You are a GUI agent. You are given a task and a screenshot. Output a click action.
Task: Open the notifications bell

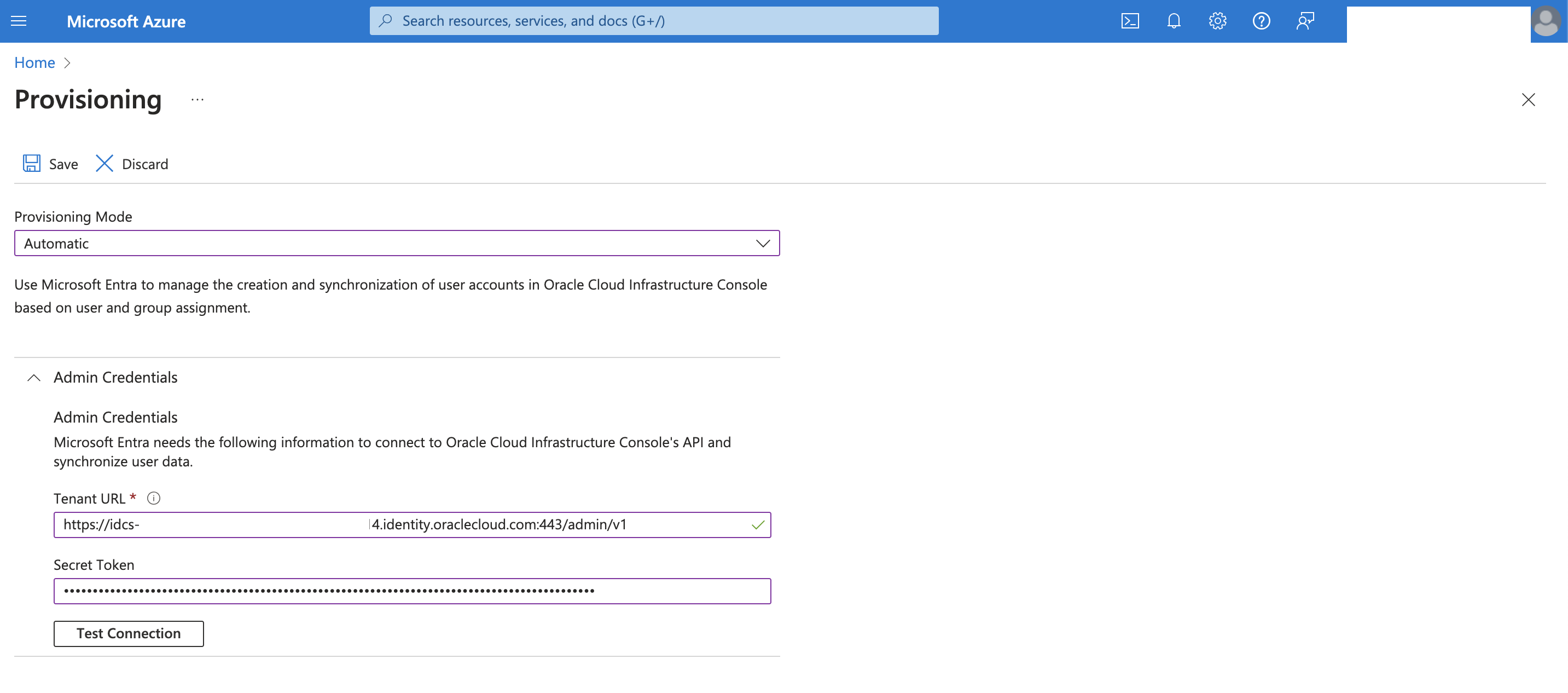point(1174,21)
